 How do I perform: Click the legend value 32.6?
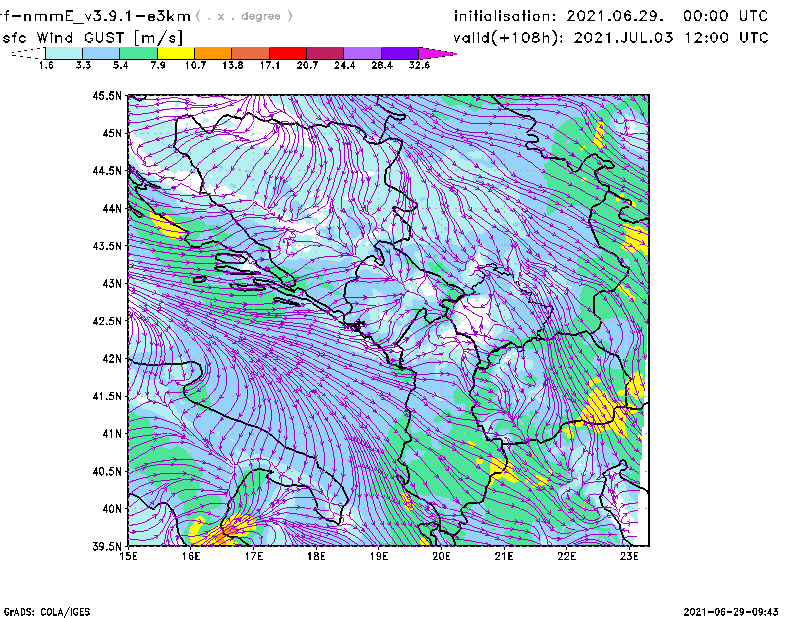[x=419, y=65]
